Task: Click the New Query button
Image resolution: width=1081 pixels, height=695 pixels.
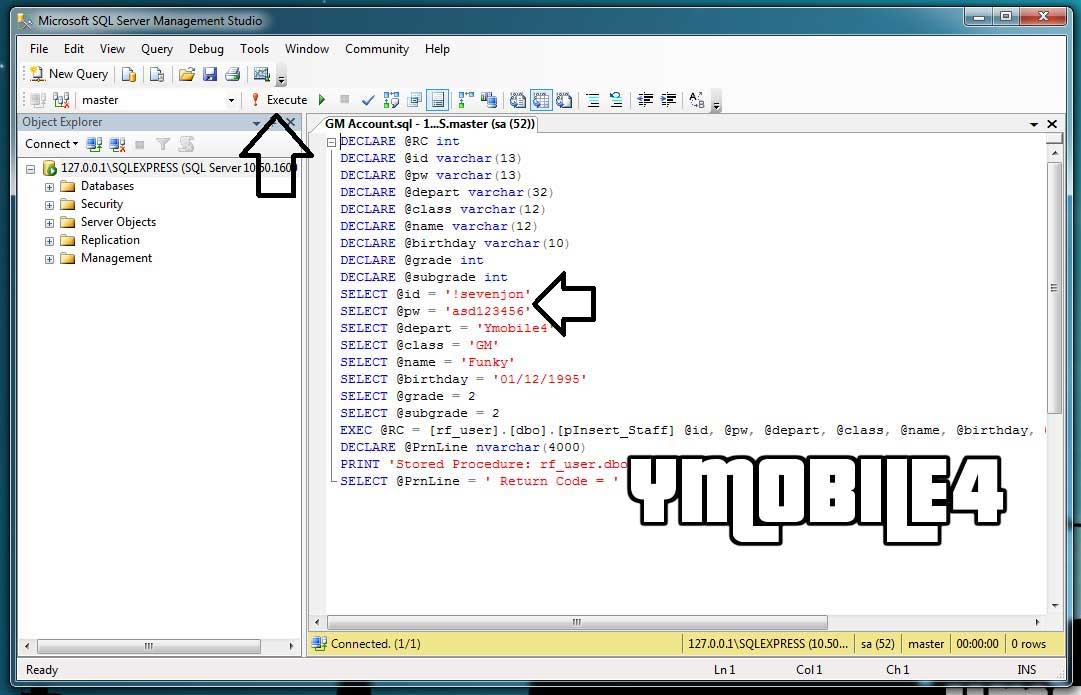Action: click(x=69, y=74)
